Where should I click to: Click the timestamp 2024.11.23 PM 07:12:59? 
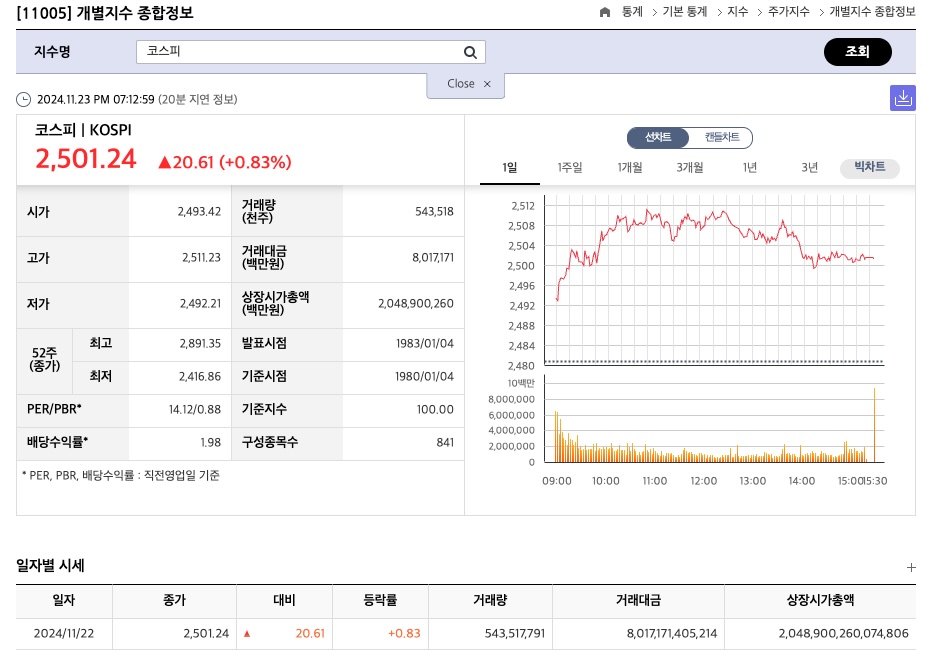(96, 99)
